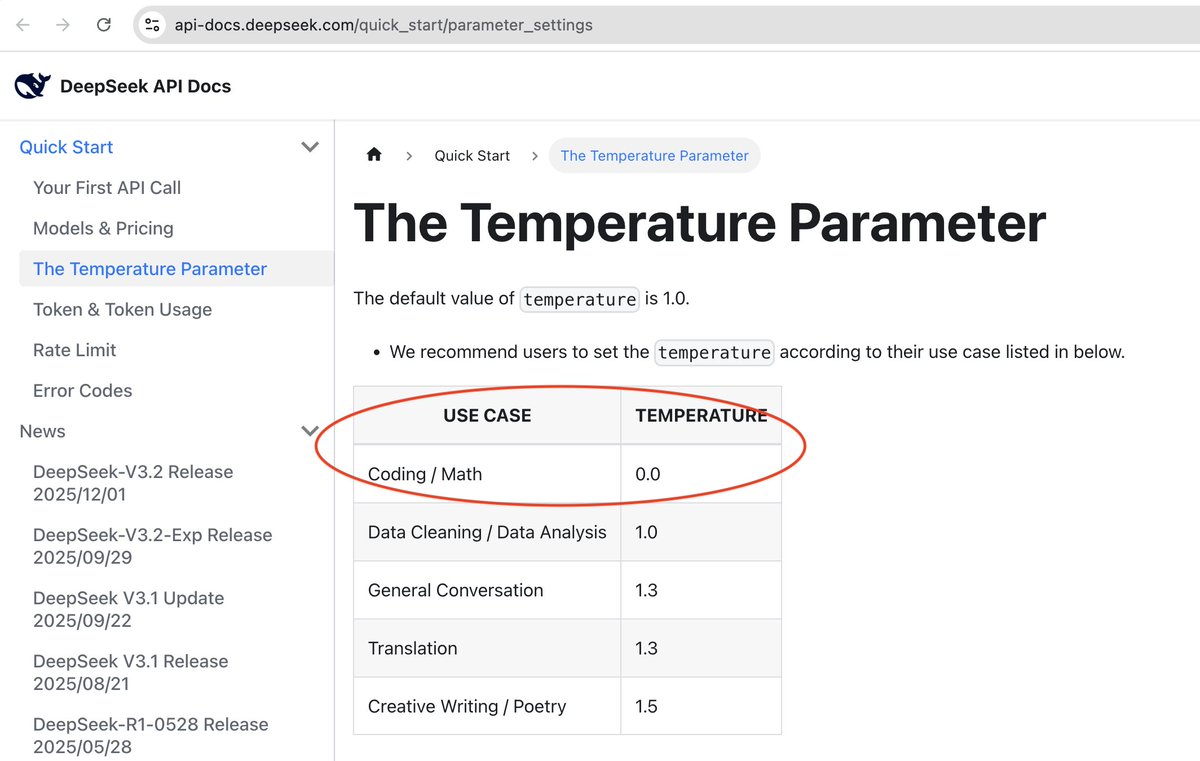The image size is (1200, 761).
Task: Click the General Conversation table cell
Action: pos(487,590)
